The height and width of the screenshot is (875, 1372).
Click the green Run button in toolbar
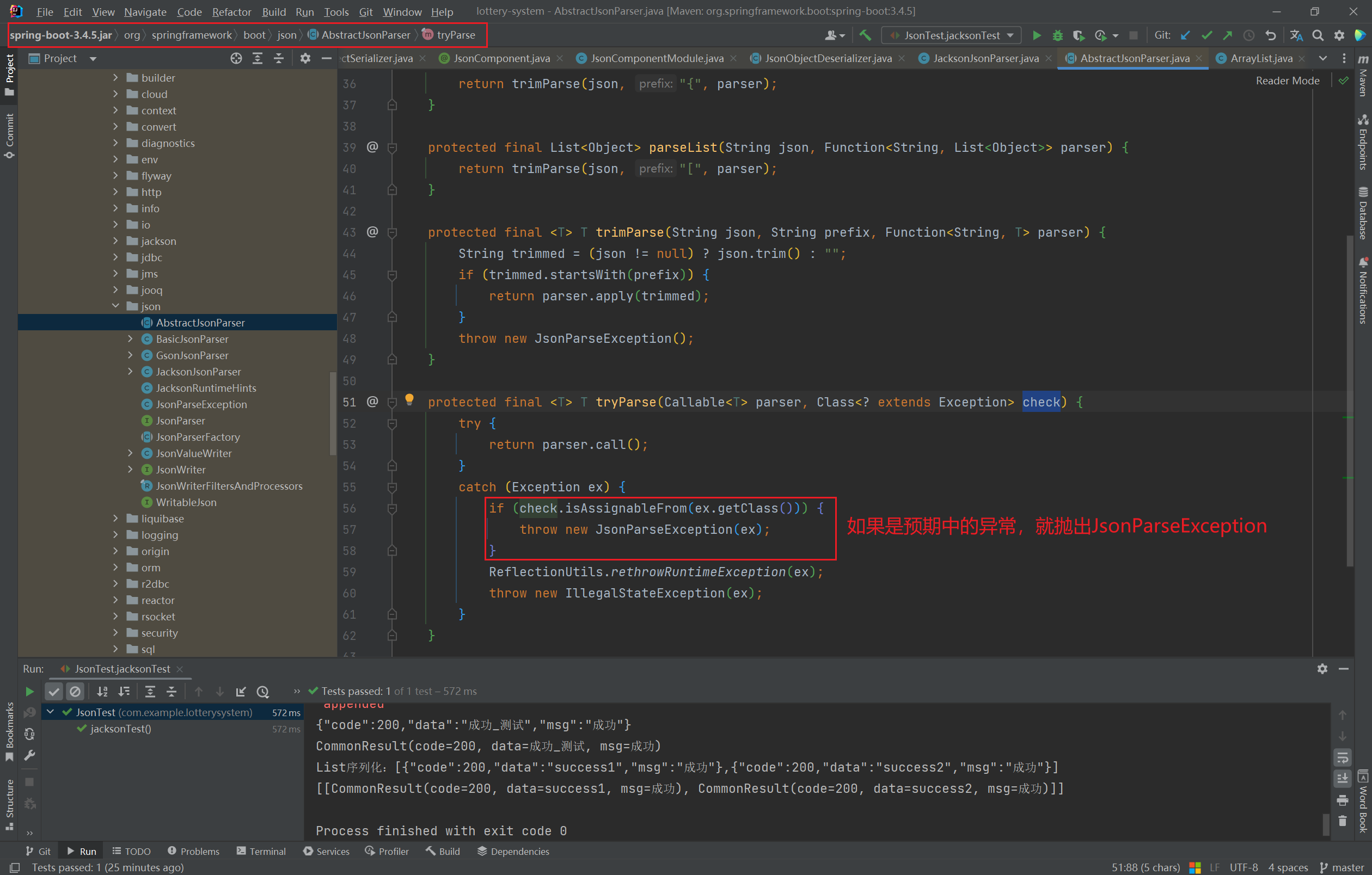coord(1037,35)
